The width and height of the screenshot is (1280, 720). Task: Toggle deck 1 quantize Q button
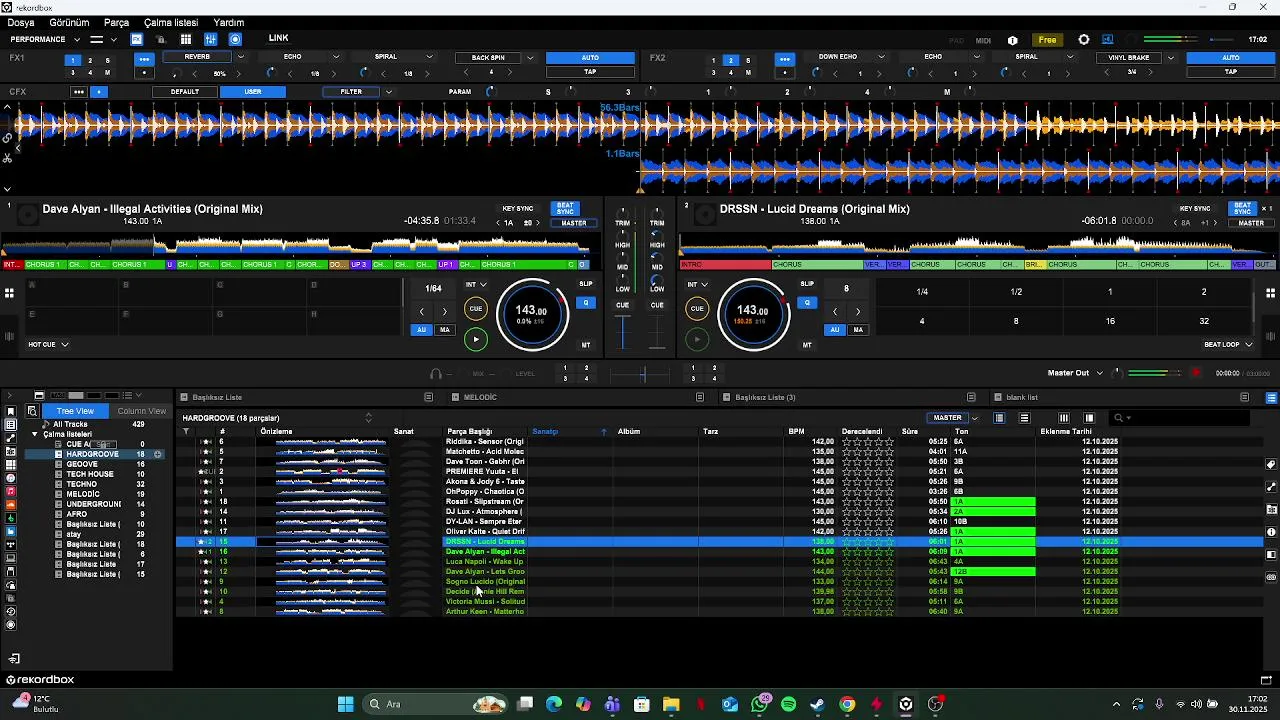(586, 303)
